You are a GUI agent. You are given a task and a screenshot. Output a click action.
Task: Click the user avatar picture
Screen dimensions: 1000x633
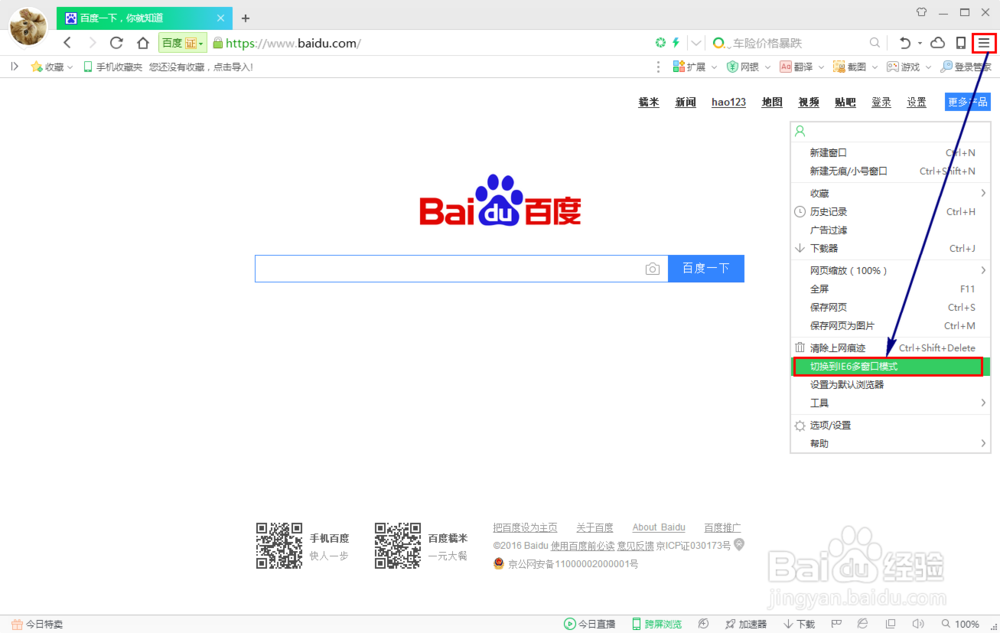(x=28, y=26)
